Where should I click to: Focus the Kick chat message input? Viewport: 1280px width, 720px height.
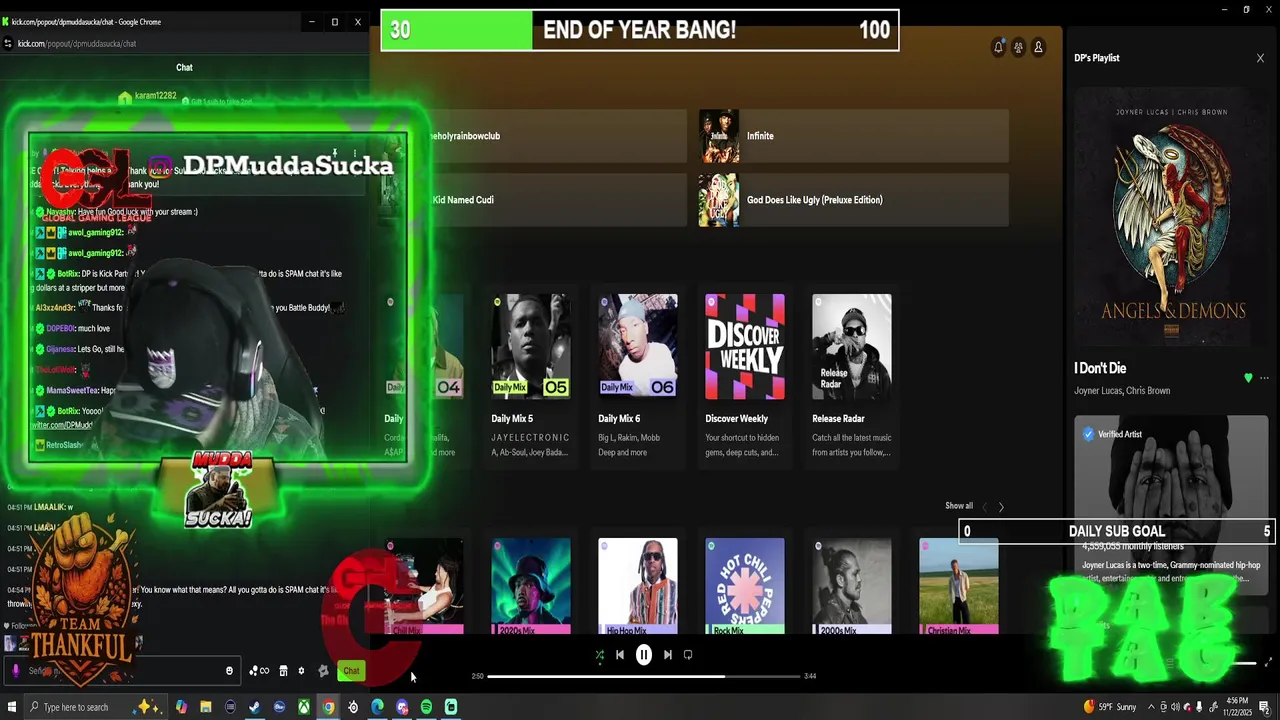[120, 671]
